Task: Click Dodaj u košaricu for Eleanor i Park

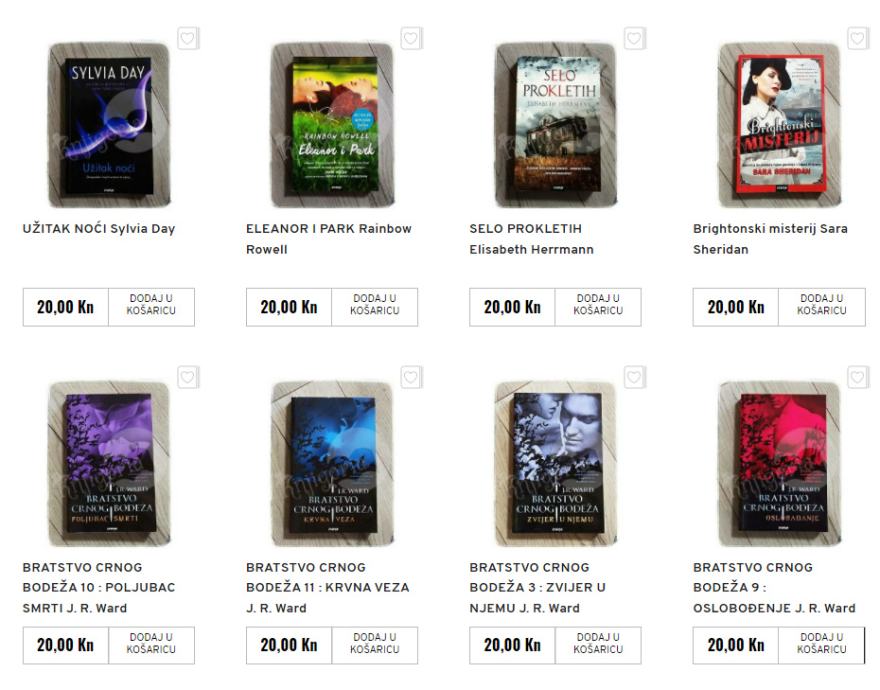Action: [374, 307]
